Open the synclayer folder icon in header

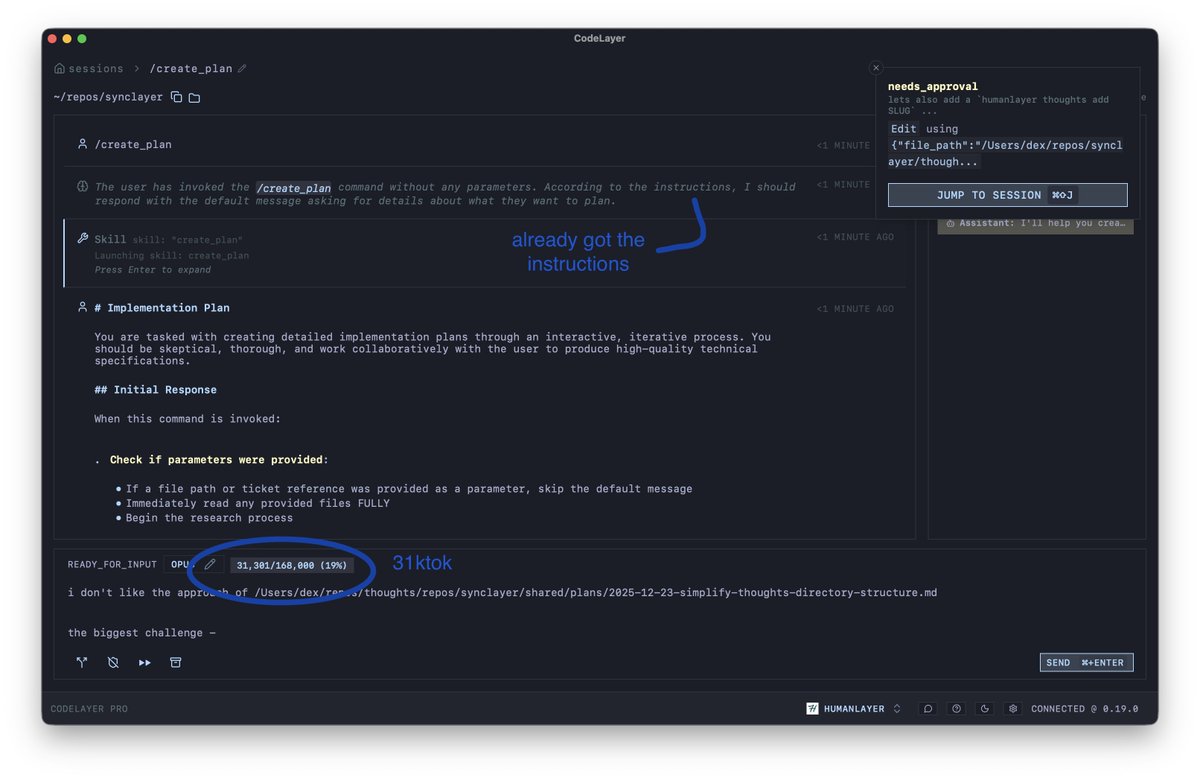[194, 97]
